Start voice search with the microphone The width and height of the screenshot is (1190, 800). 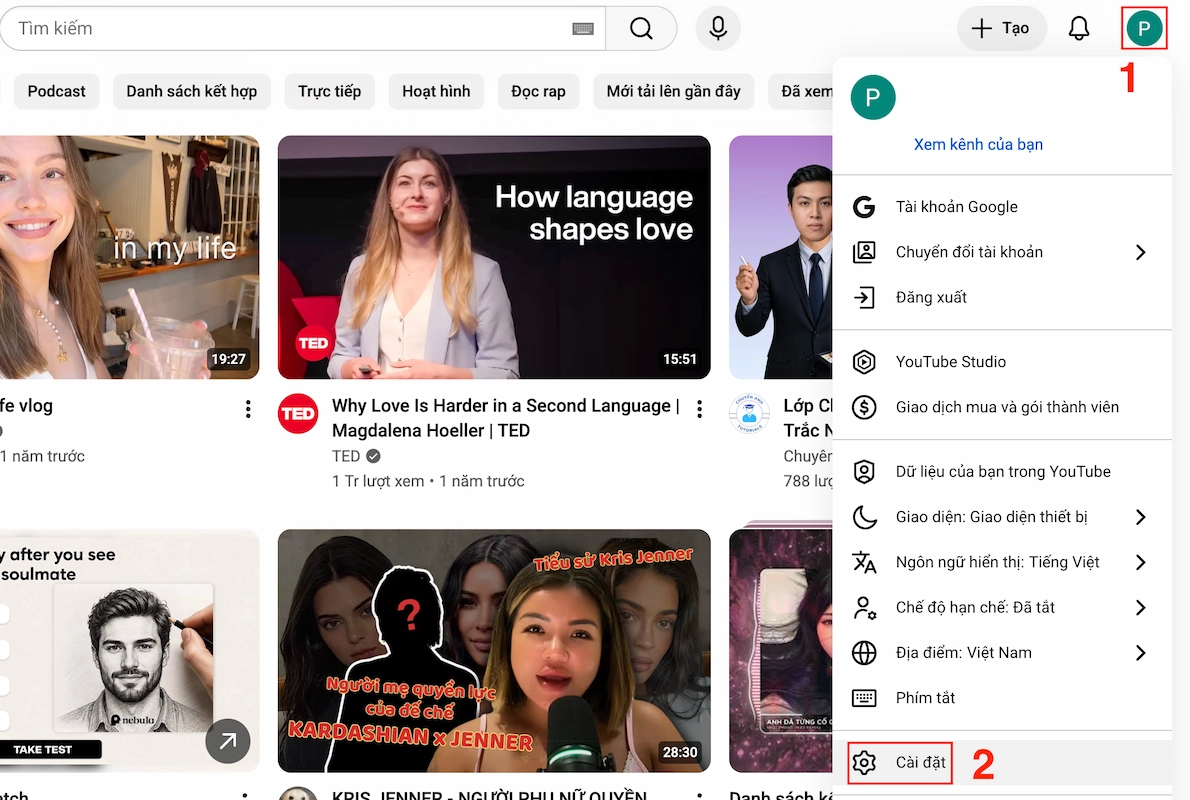click(x=718, y=29)
